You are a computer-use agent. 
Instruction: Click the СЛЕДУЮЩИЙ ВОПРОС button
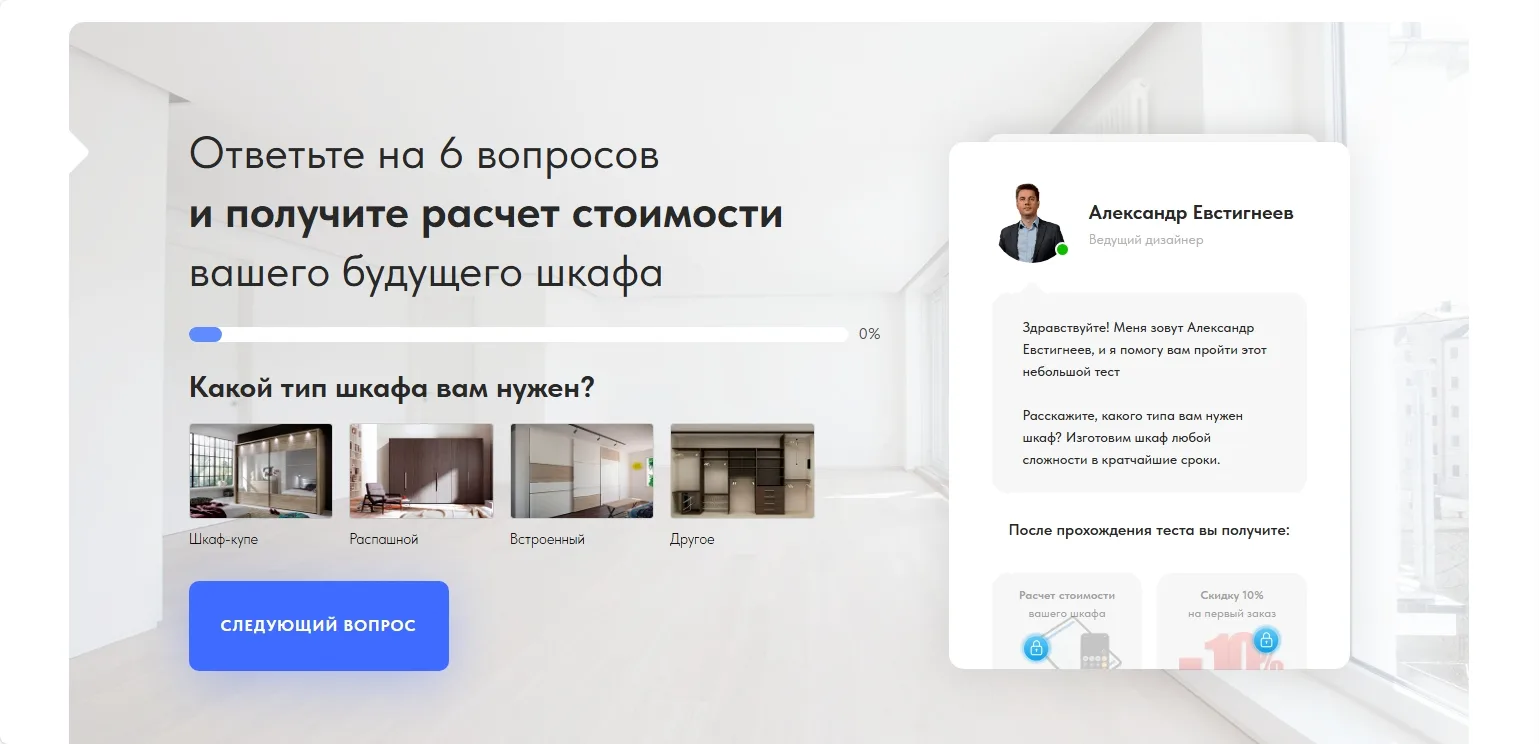coord(319,626)
